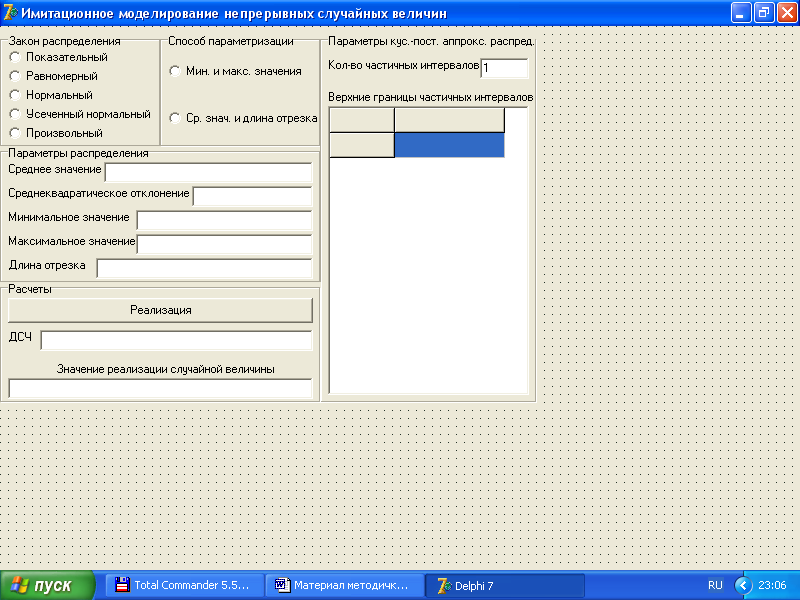
Task: Switch to Материал методичк... Word document
Action: [345, 585]
